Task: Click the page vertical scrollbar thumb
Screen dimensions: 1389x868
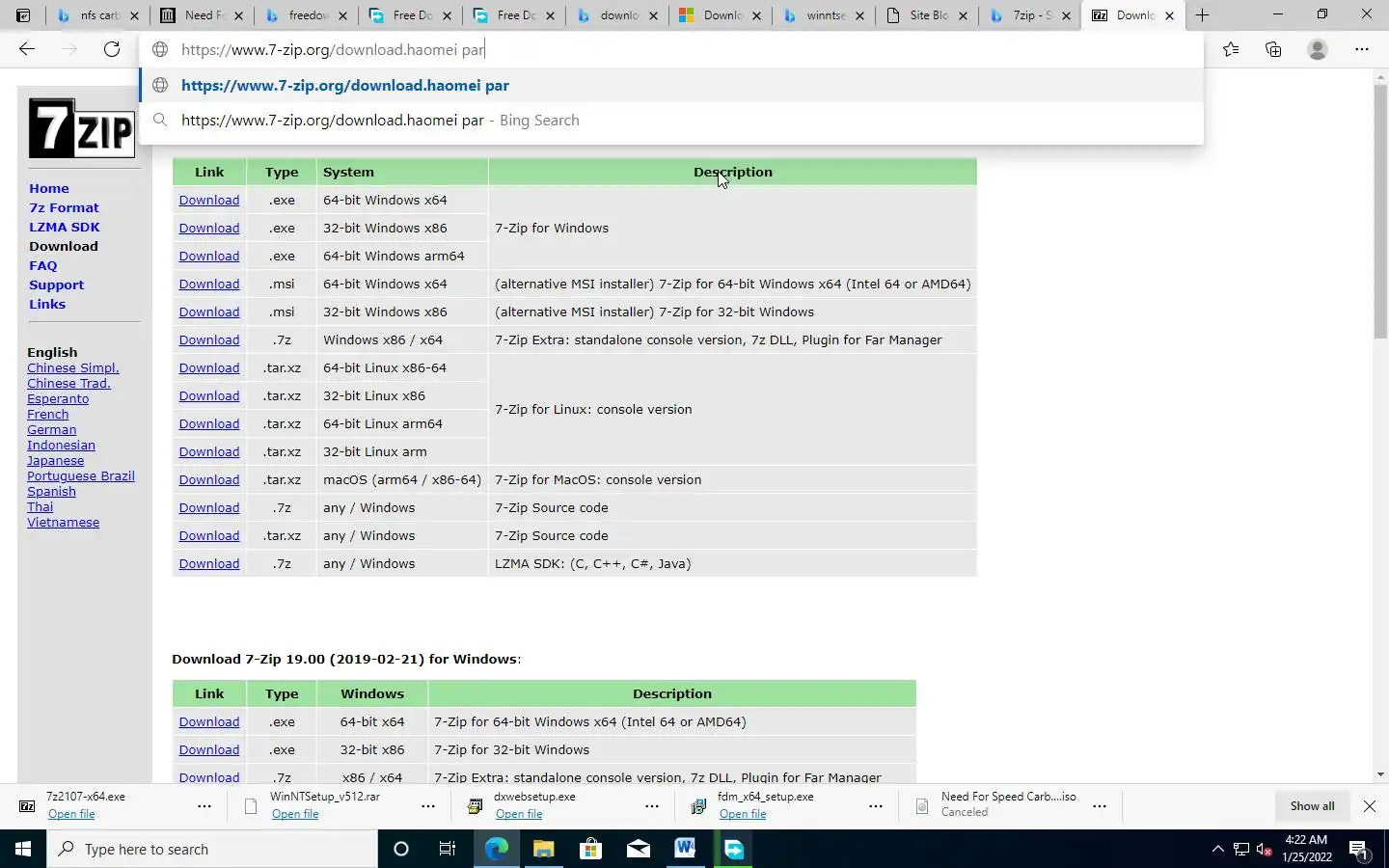Action: pyautogui.click(x=1380, y=211)
